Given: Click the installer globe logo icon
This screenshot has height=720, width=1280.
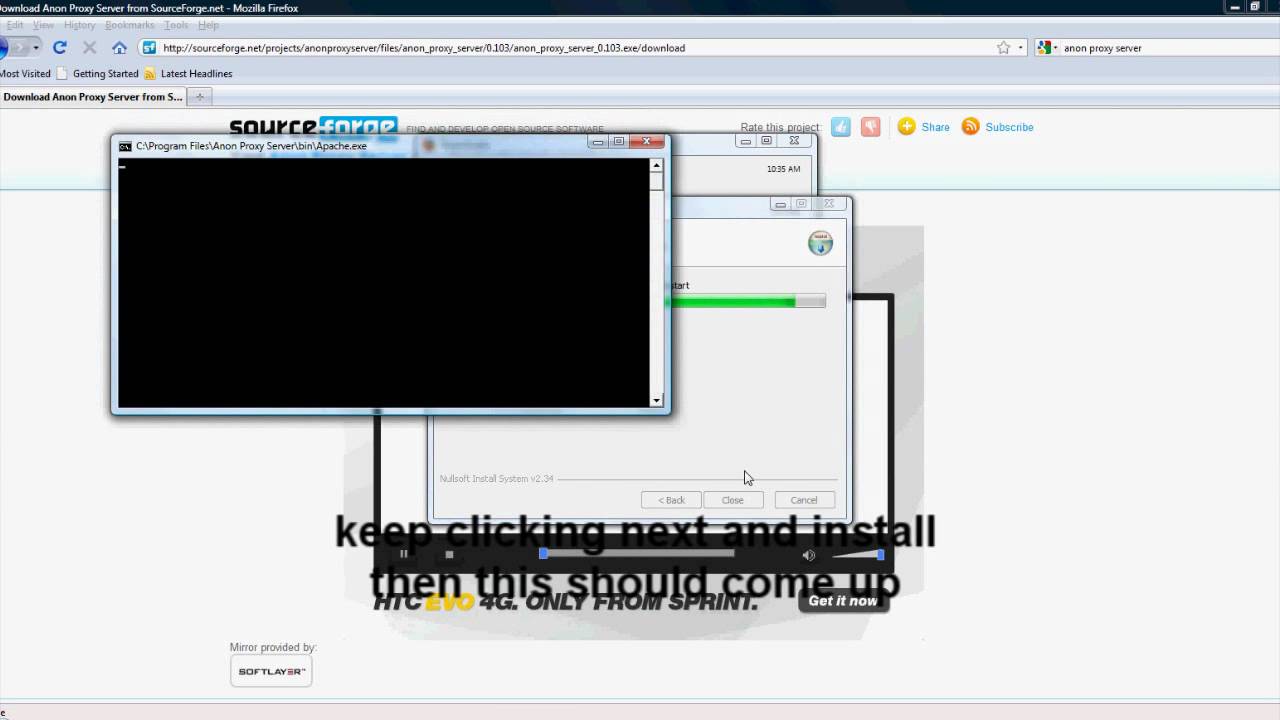Looking at the screenshot, I should (820, 244).
